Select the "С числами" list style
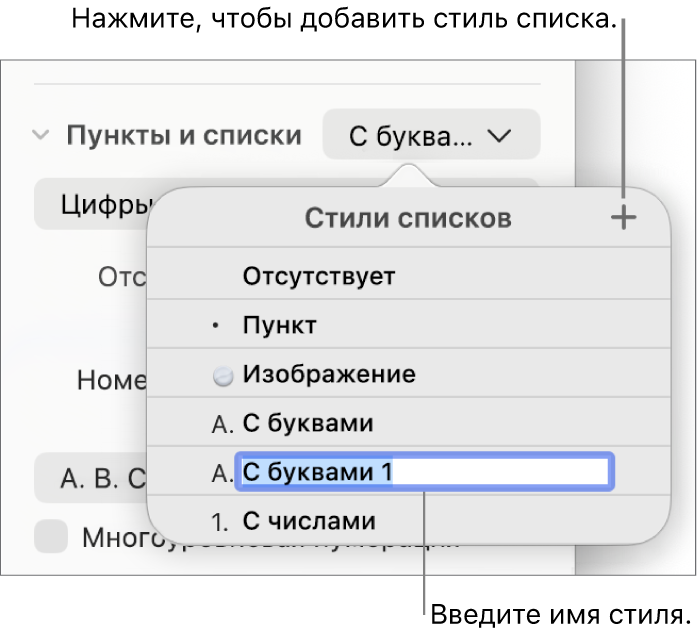The image size is (697, 636). tap(408, 520)
